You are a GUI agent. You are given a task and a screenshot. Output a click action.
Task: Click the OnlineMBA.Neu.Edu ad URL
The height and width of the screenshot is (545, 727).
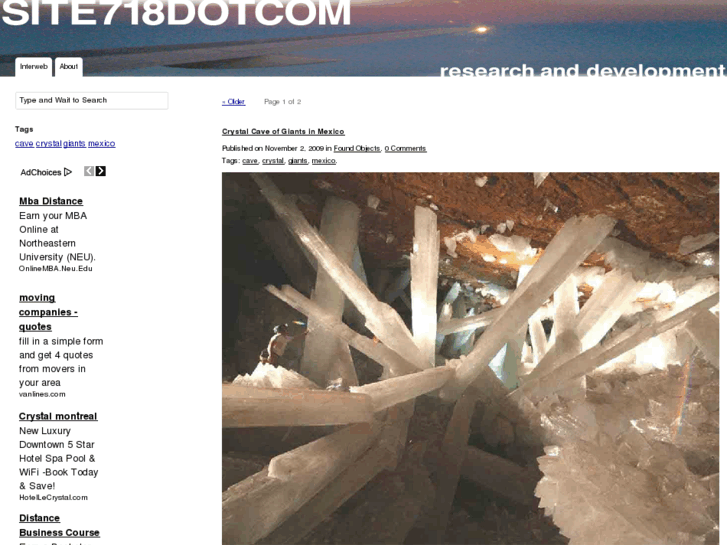pyautogui.click(x=56, y=269)
